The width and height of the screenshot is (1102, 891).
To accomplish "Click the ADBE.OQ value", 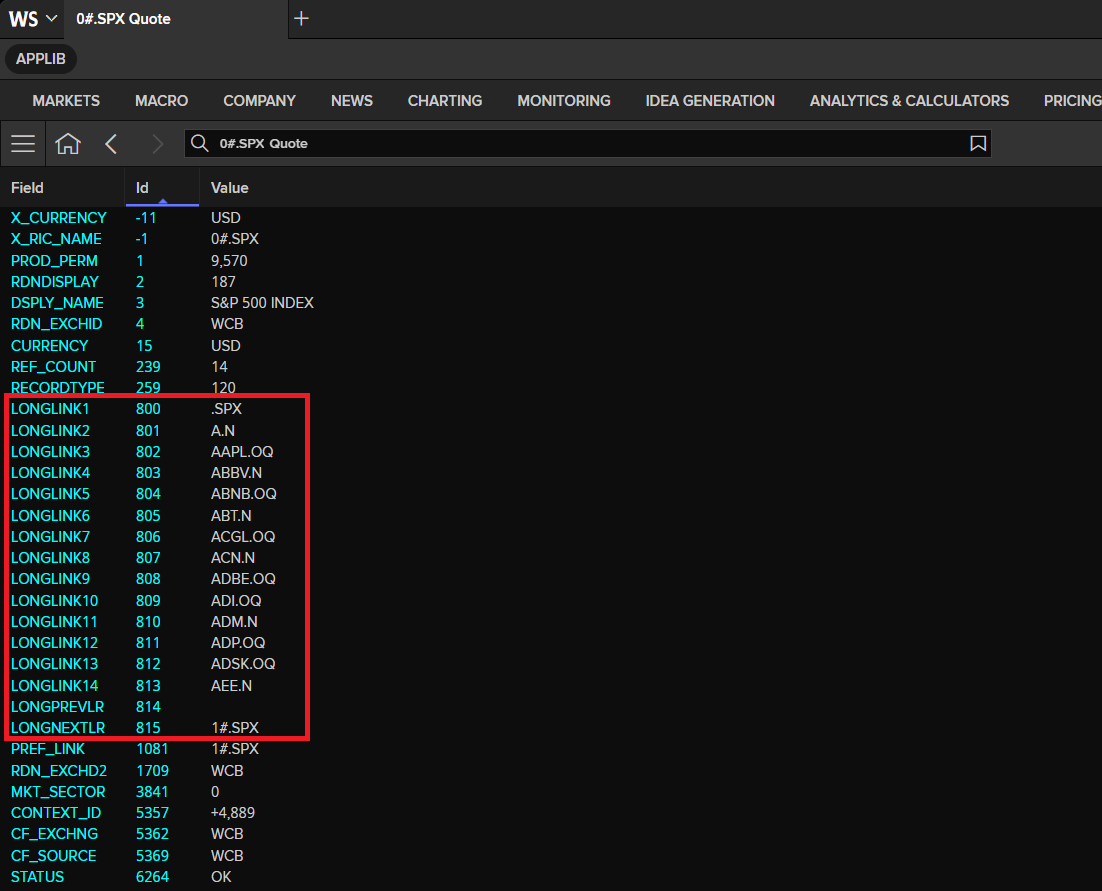I will (x=243, y=579).
